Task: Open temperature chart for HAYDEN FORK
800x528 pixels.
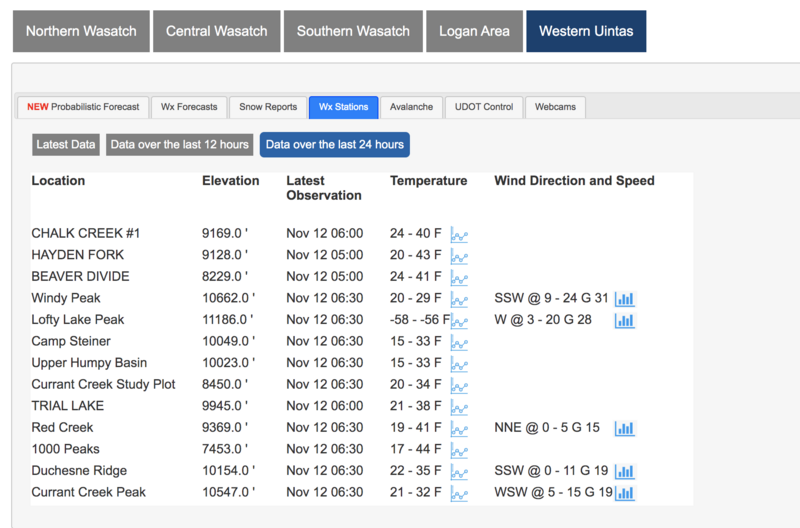Action: [x=460, y=257]
